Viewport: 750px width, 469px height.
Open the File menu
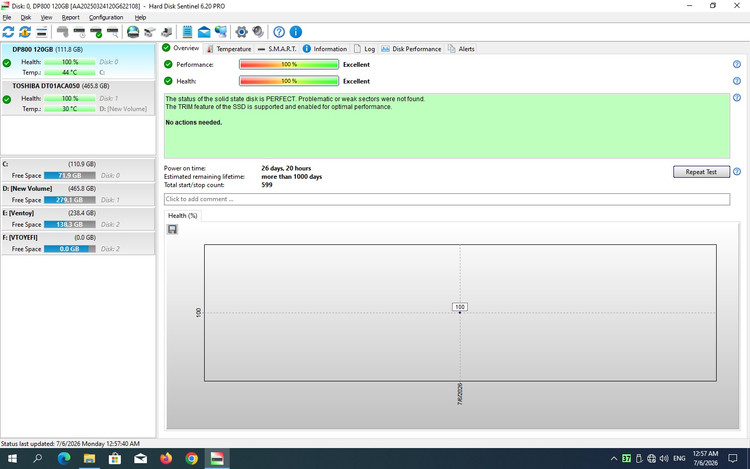click(x=7, y=17)
